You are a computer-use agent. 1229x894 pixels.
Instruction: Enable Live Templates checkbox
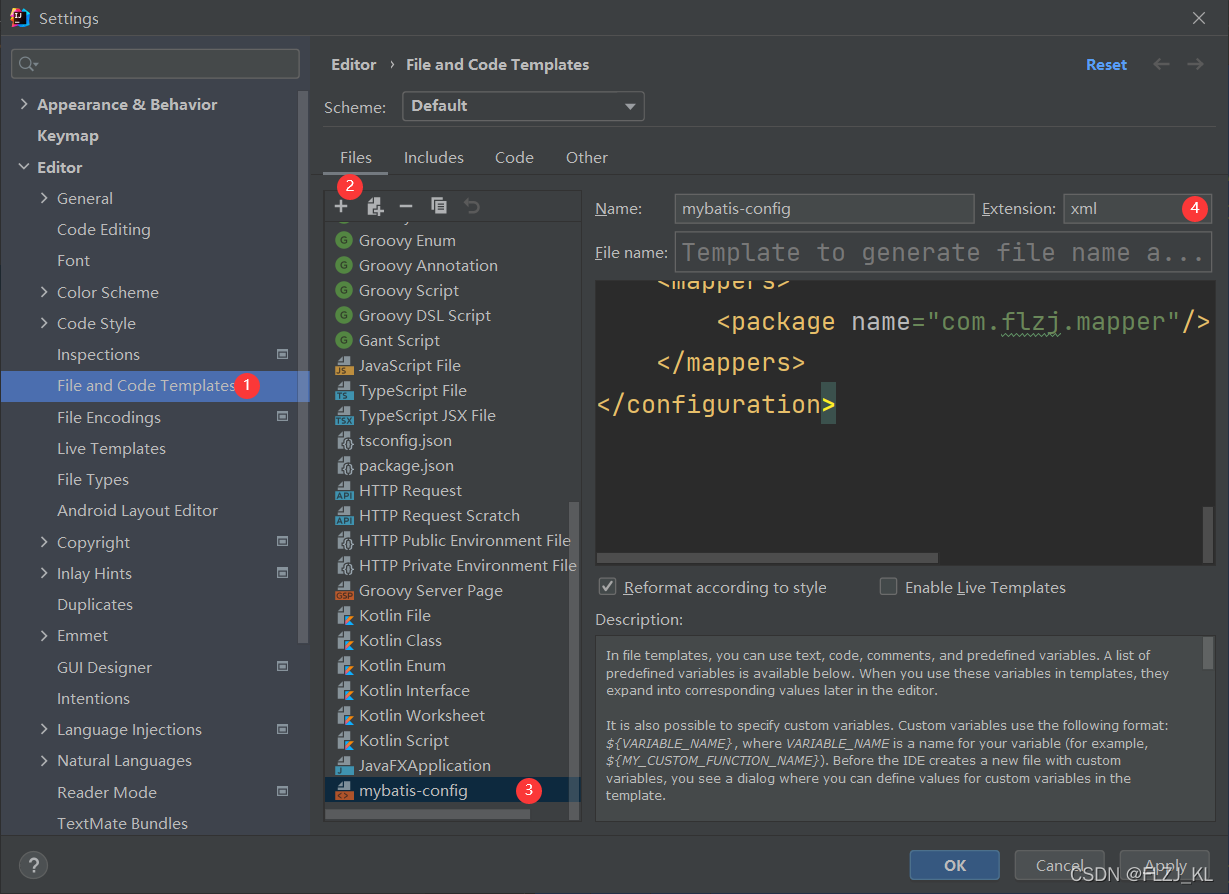(888, 587)
